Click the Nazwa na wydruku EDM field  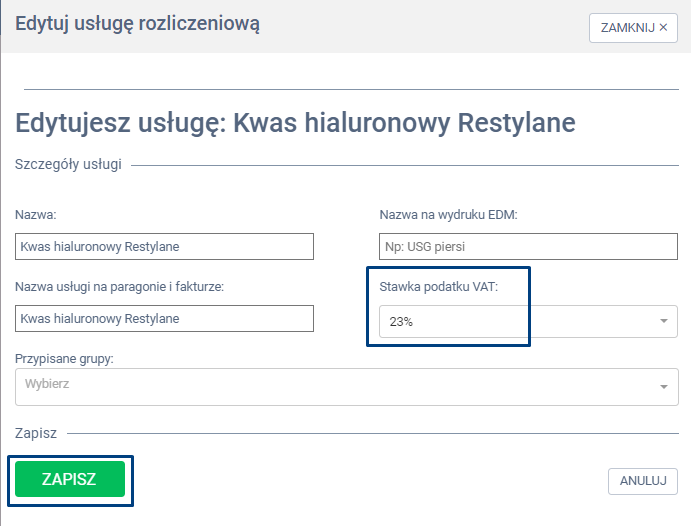coord(528,246)
